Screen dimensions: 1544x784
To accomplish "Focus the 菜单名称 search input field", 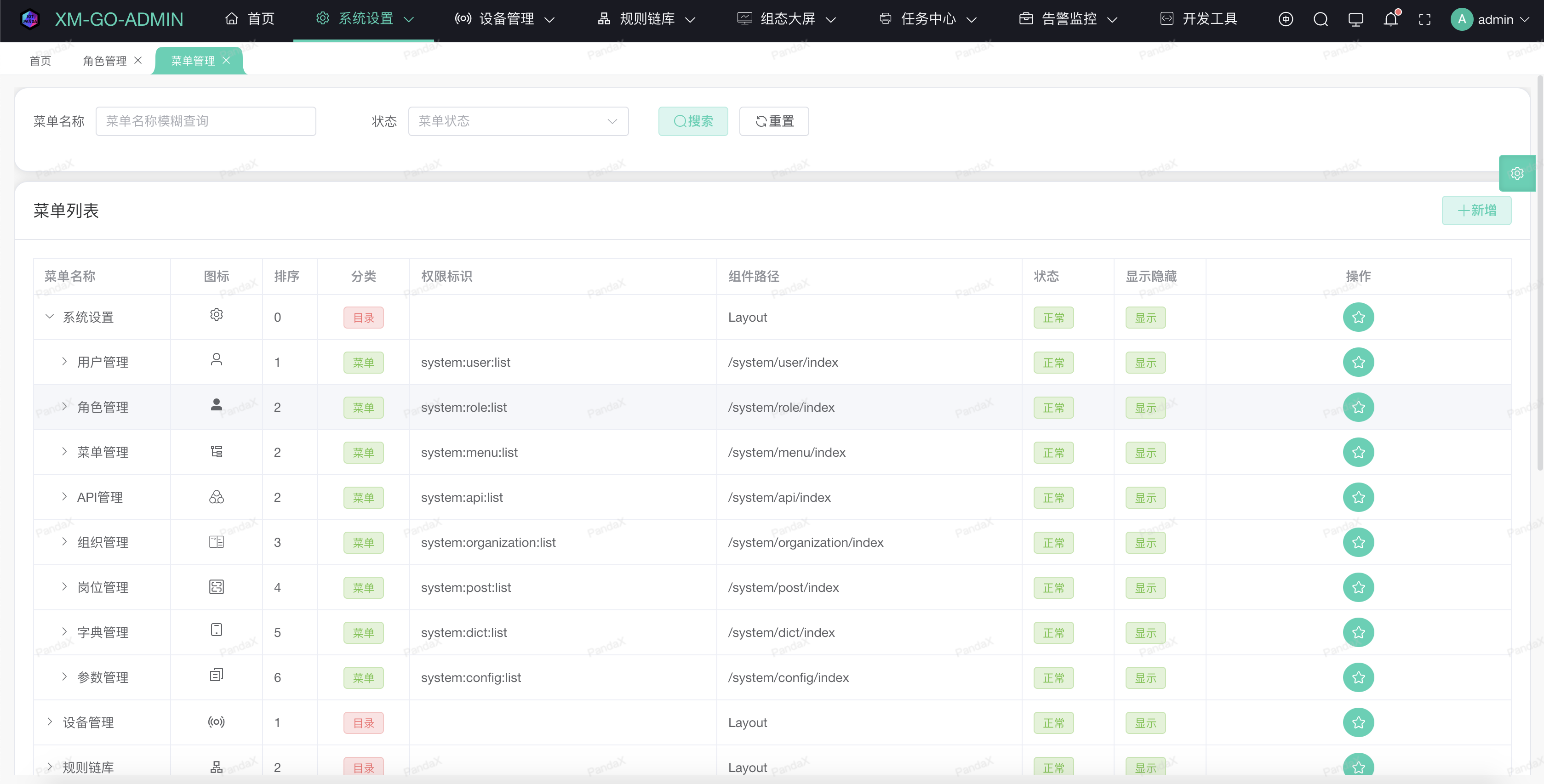I will tap(206, 121).
